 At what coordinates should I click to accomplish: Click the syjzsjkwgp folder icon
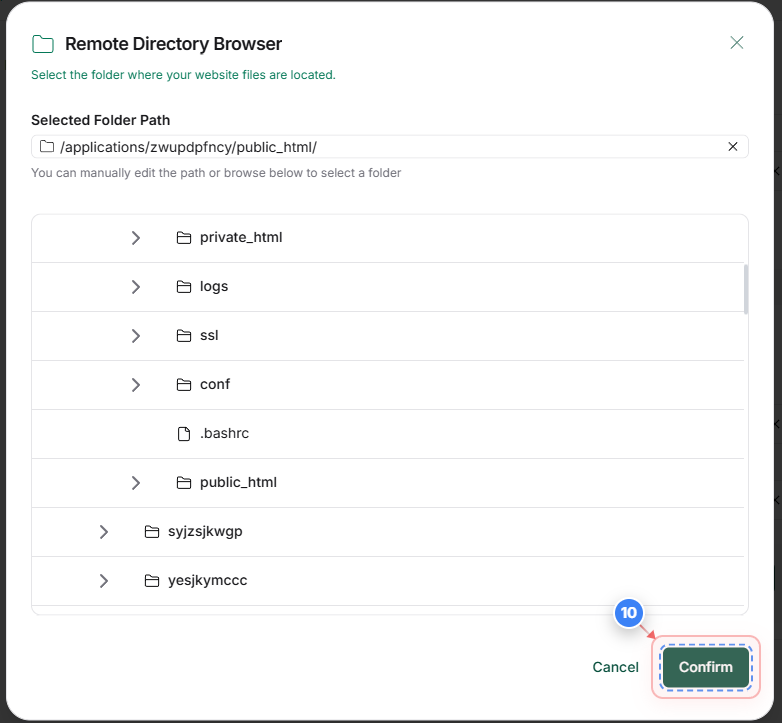click(x=152, y=532)
